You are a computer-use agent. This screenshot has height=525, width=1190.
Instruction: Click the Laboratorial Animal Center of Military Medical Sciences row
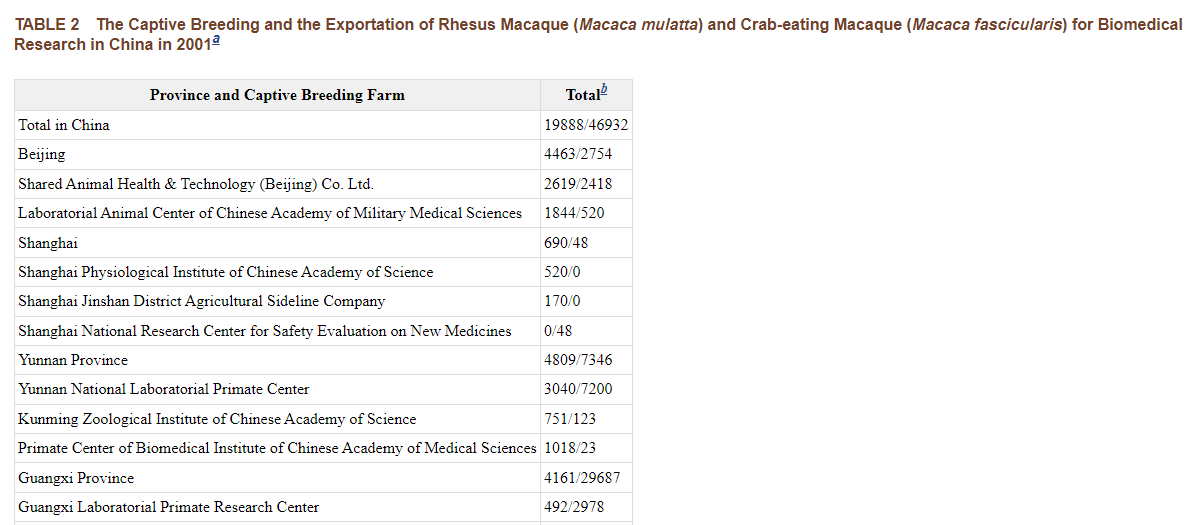(x=270, y=213)
